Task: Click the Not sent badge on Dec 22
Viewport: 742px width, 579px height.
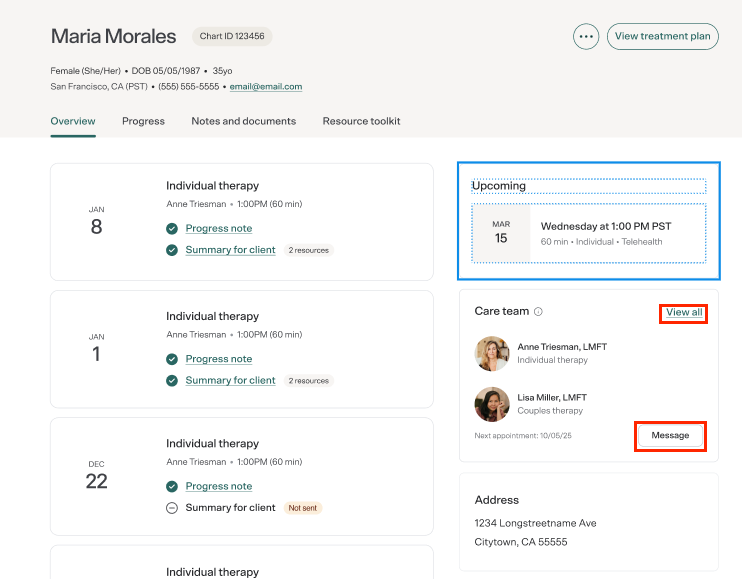Action: point(303,508)
